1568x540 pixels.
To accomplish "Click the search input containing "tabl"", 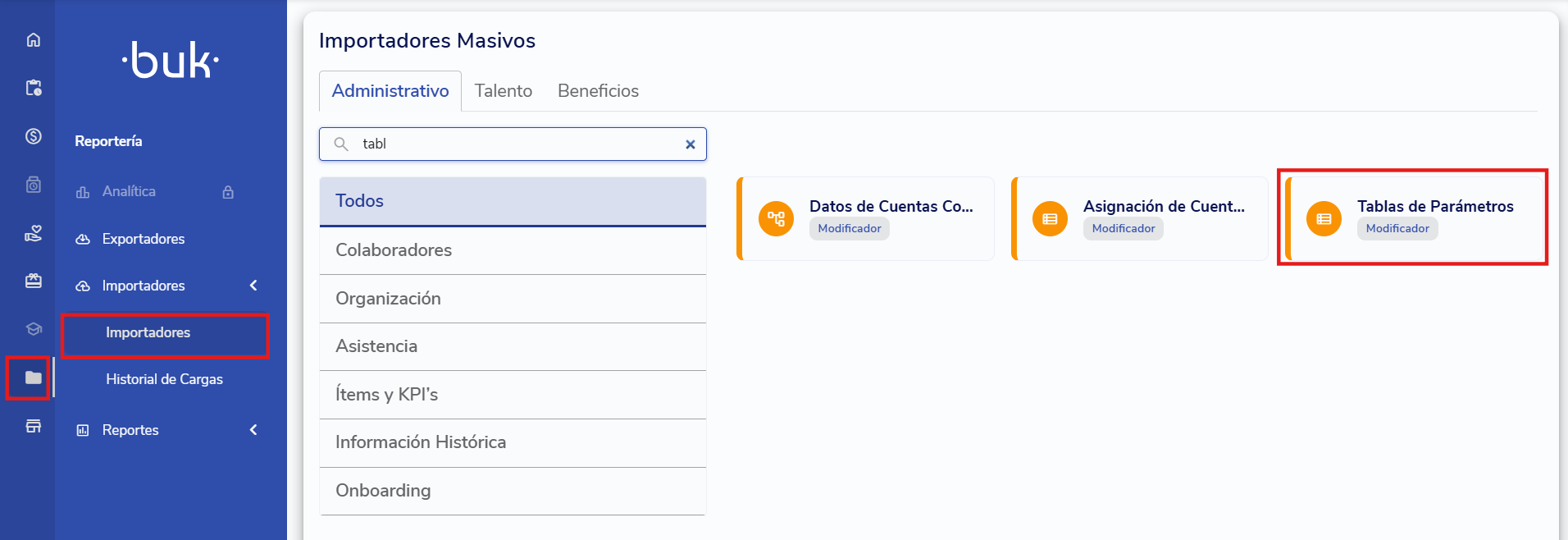I will pyautogui.click(x=517, y=144).
